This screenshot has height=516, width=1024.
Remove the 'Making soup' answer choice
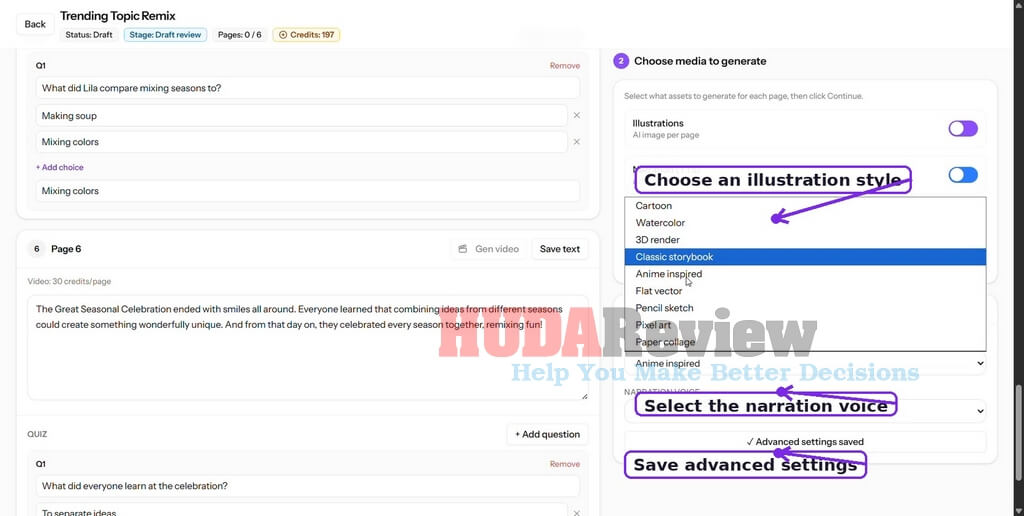tap(577, 116)
